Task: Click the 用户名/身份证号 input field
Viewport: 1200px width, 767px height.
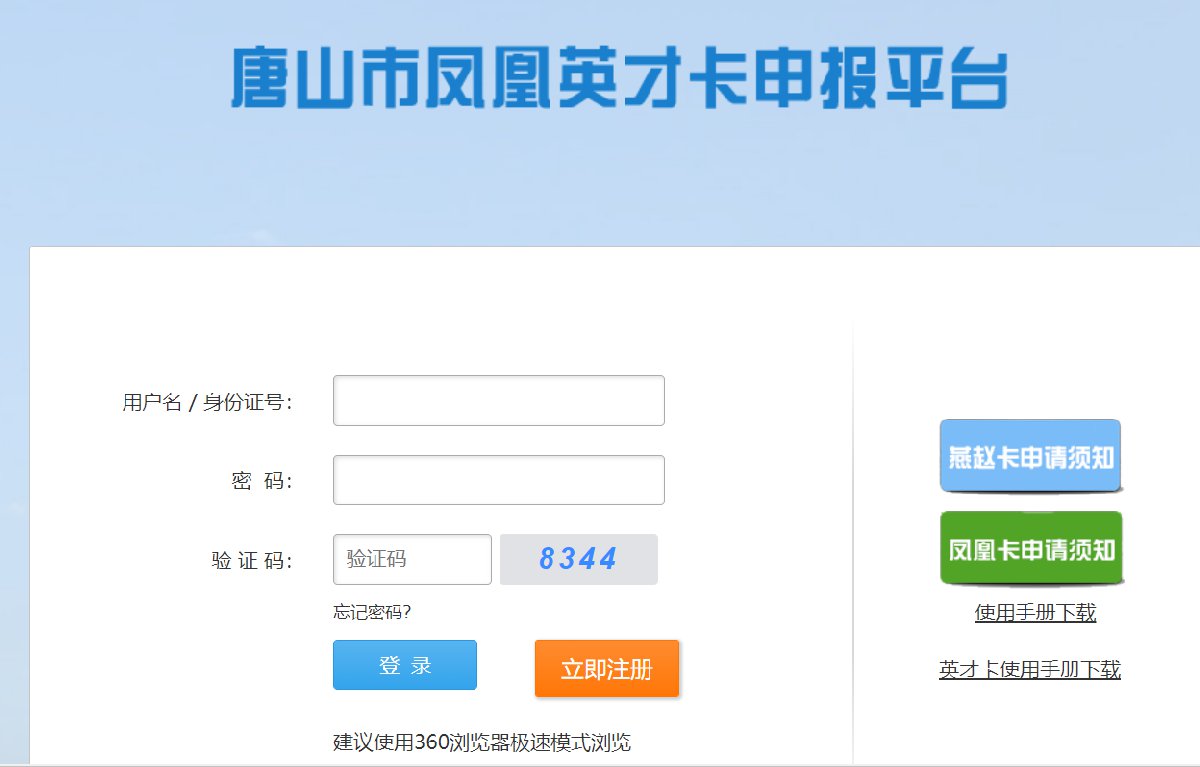Action: pyautogui.click(x=498, y=400)
